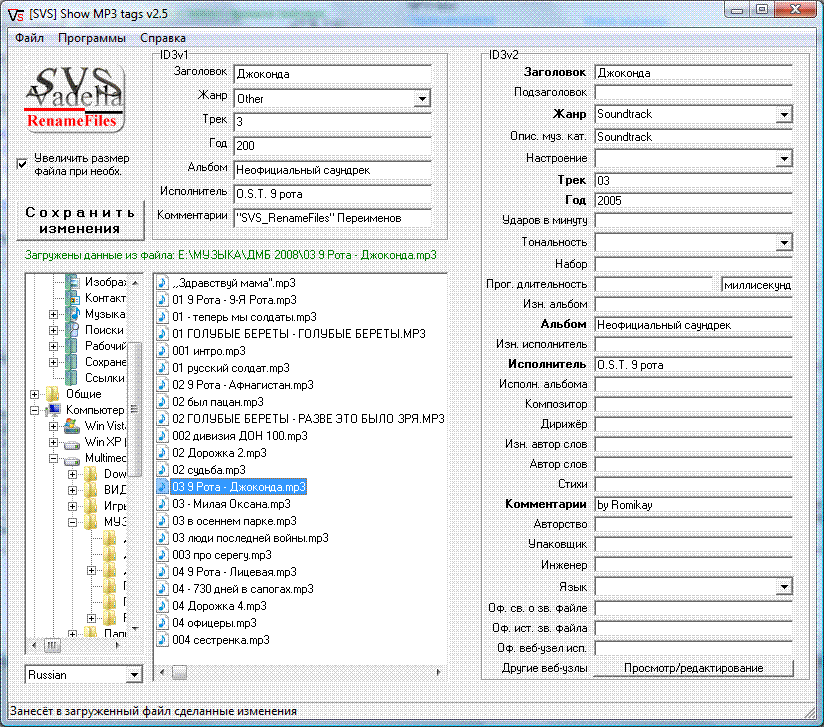Screen dimensions: 824x727
Task: Click the Компьютер computer icon in the tree
Action: pyautogui.click(x=53, y=409)
